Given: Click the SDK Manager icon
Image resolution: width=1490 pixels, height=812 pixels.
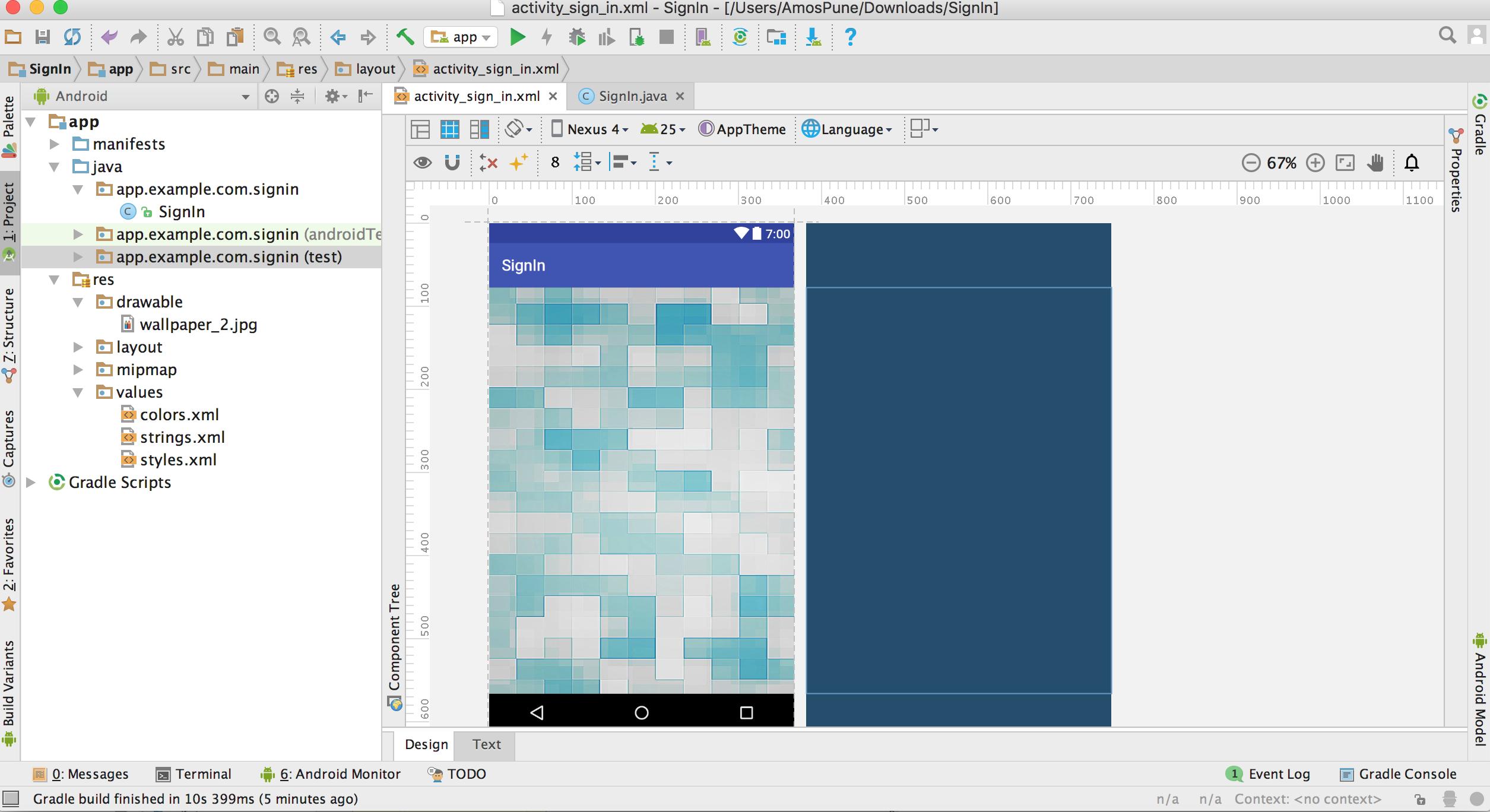Looking at the screenshot, I should pos(813,36).
